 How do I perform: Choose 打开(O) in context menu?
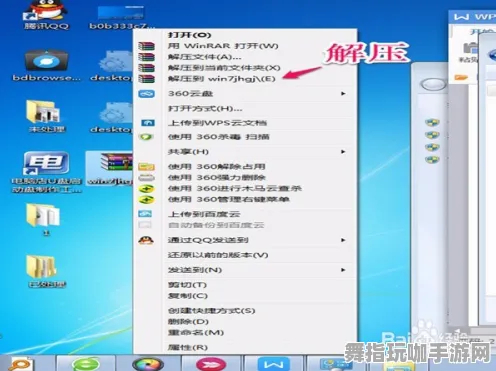click(189, 35)
